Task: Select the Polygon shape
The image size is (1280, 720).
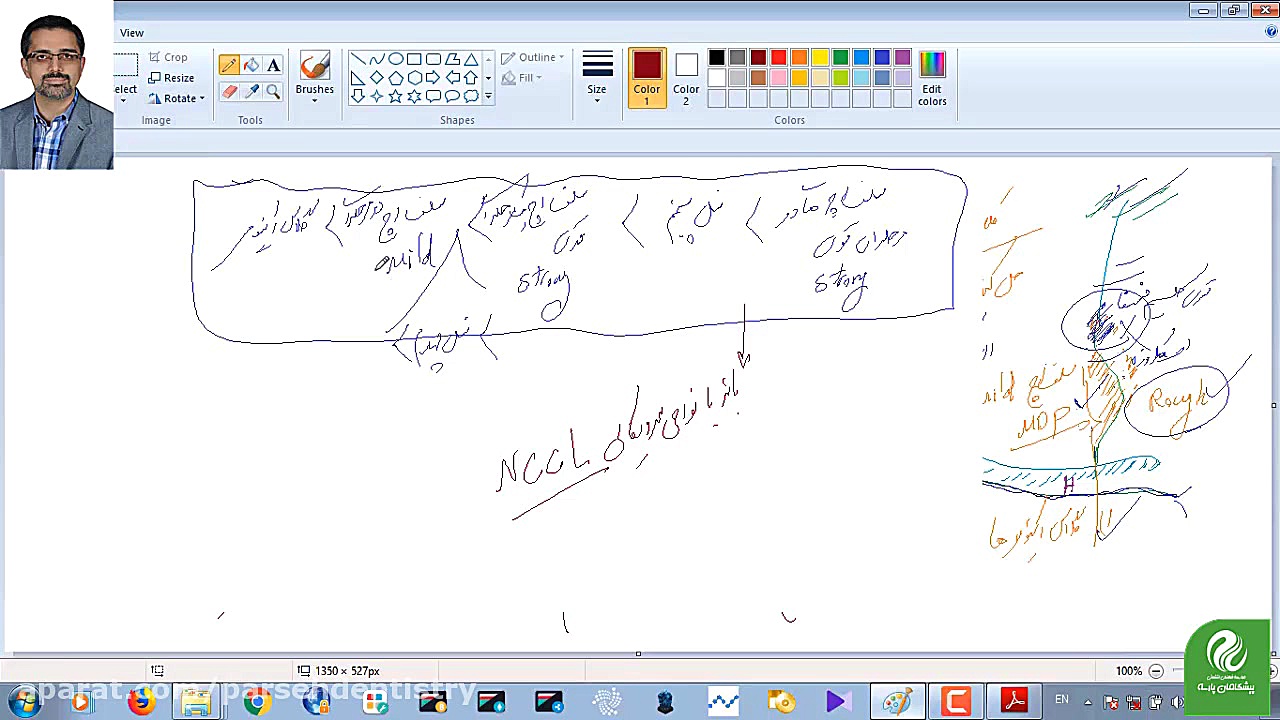Action: point(453,59)
